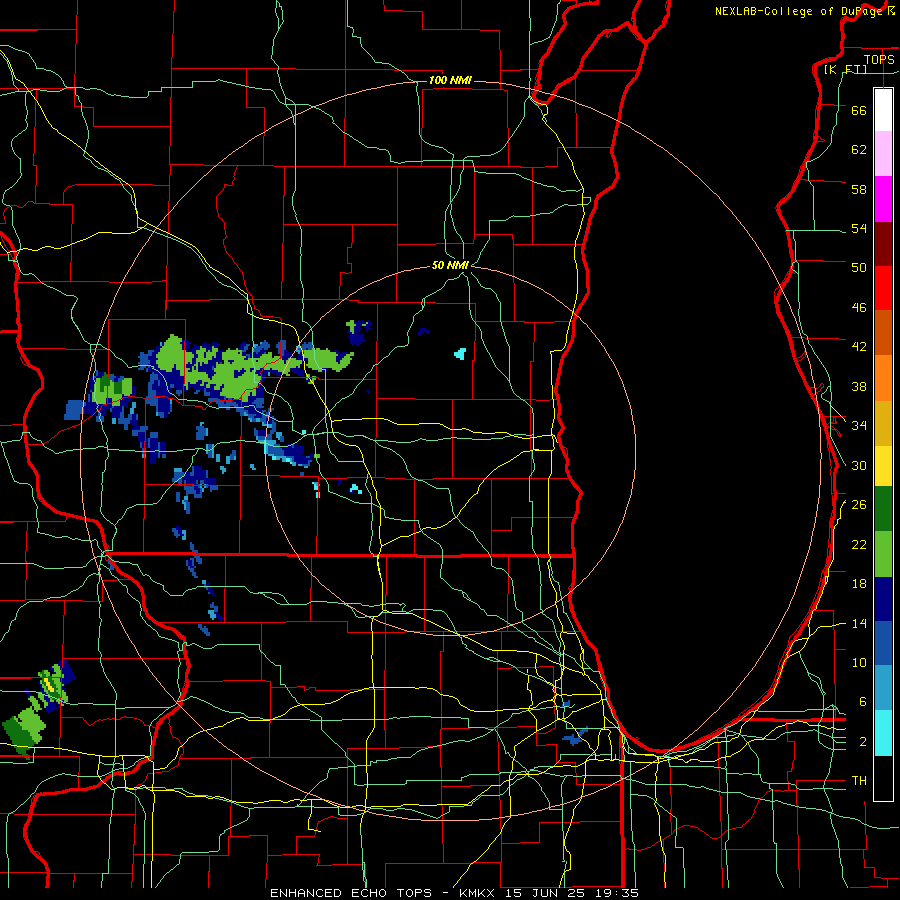Click the "TH" legend label
900x900 pixels.
[x=859, y=781]
